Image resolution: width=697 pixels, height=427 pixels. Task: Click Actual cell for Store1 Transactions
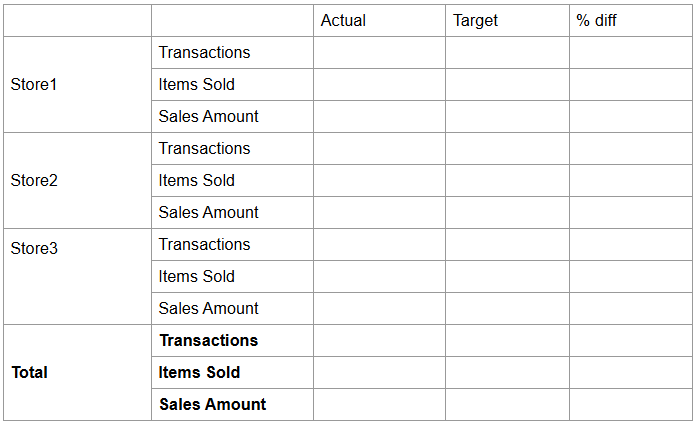click(x=379, y=53)
